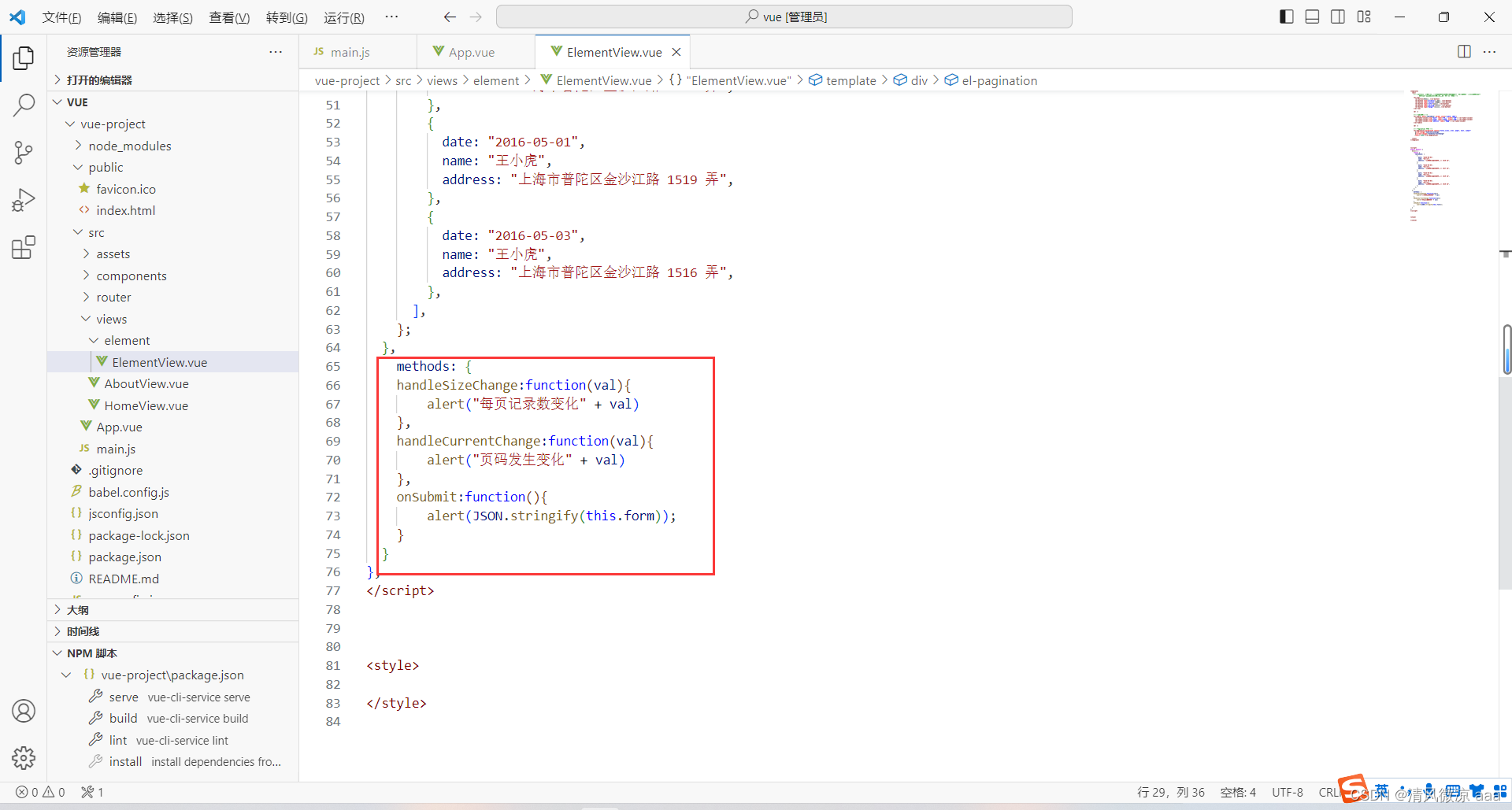The width and height of the screenshot is (1512, 810).
Task: Open the Selection menu
Action: pyautogui.click(x=172, y=17)
